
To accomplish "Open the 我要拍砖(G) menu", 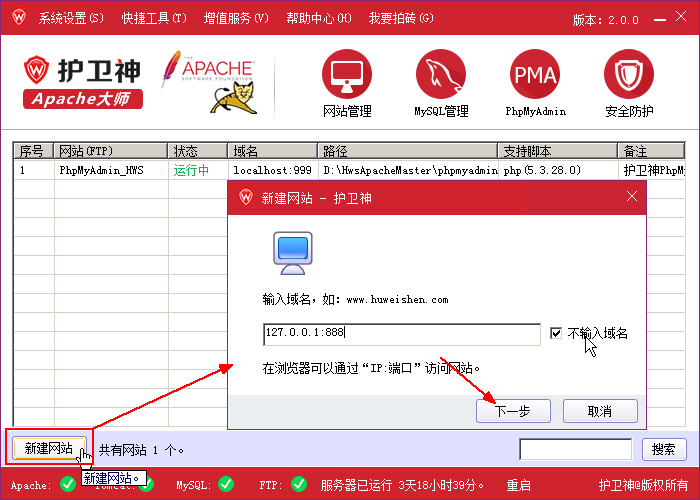I will click(401, 18).
